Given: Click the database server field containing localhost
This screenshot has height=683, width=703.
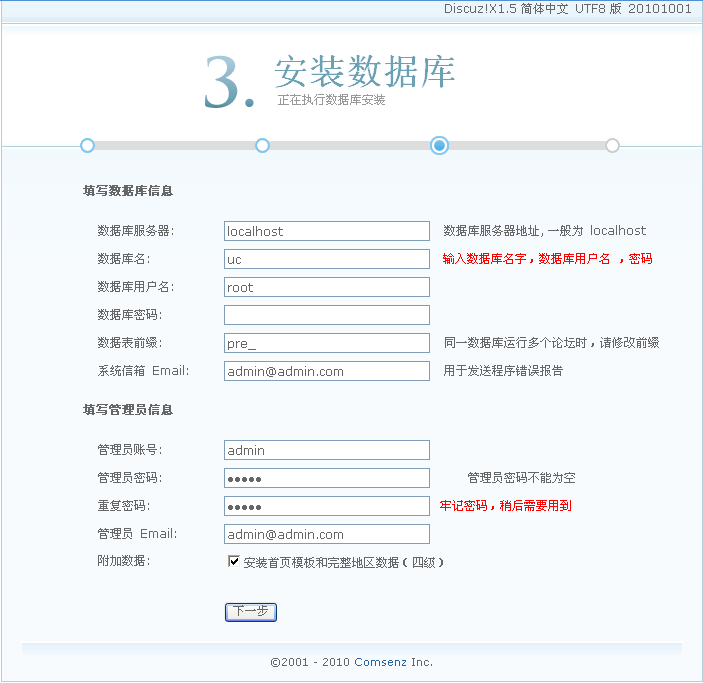Looking at the screenshot, I should tap(326, 231).
